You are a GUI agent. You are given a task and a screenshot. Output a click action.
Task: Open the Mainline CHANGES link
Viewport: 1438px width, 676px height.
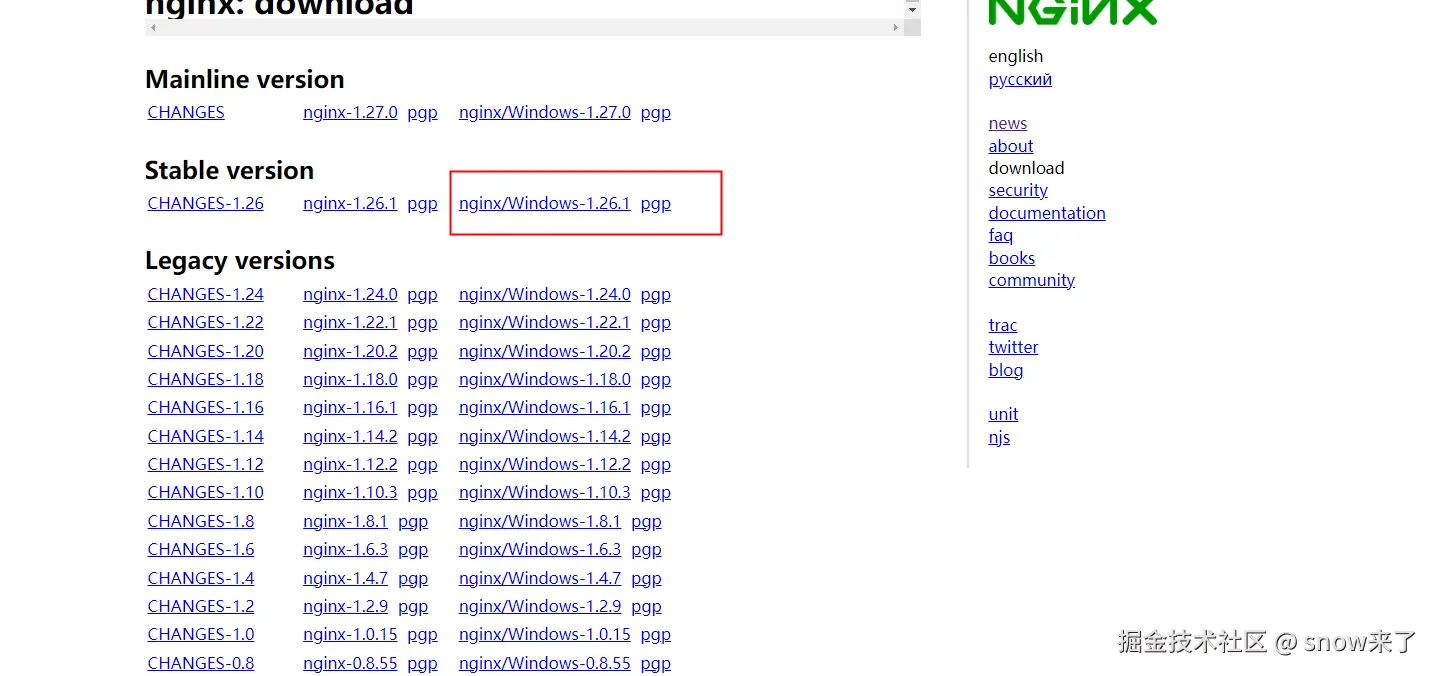[186, 112]
